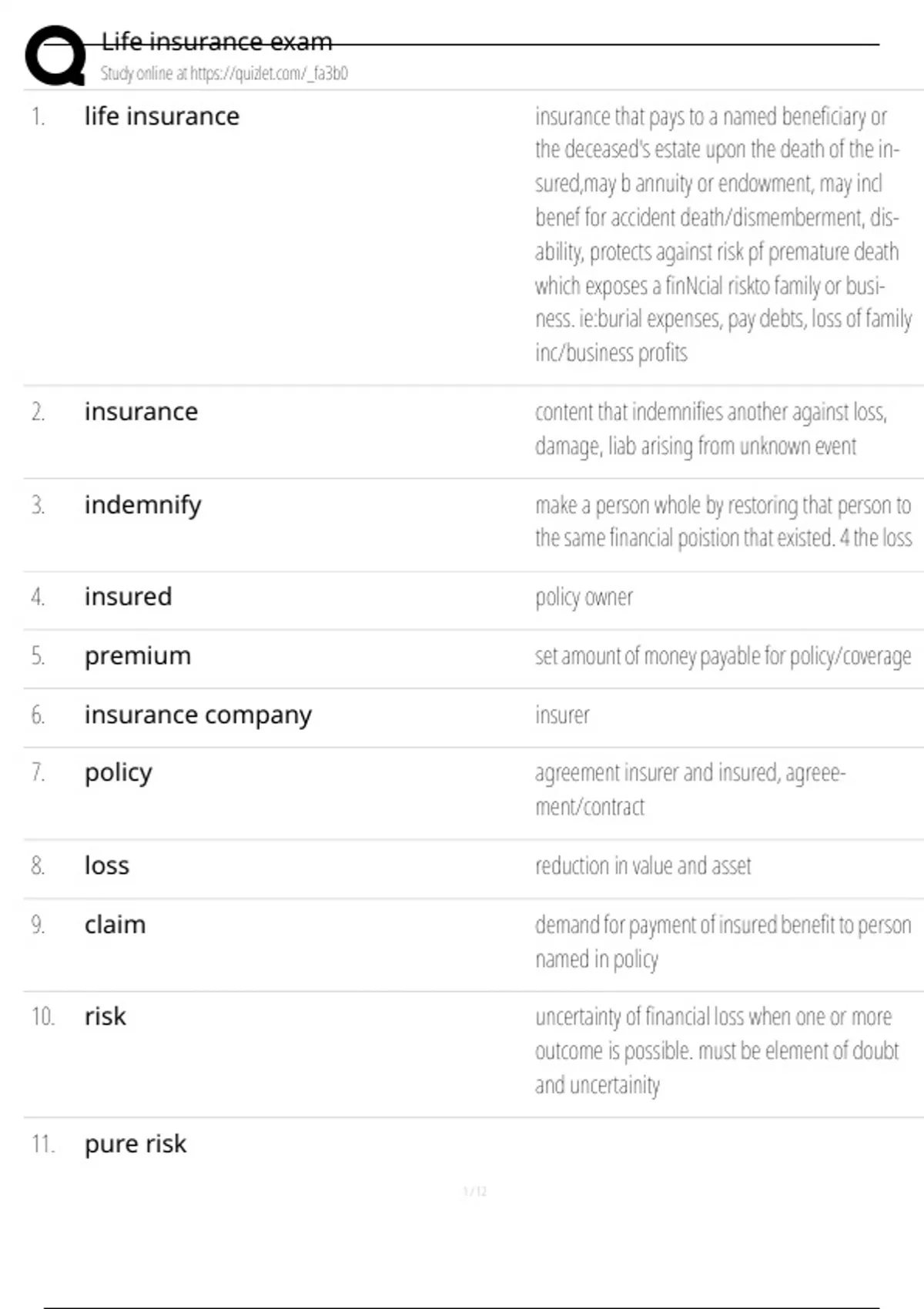Select the term "premium"

point(137,656)
